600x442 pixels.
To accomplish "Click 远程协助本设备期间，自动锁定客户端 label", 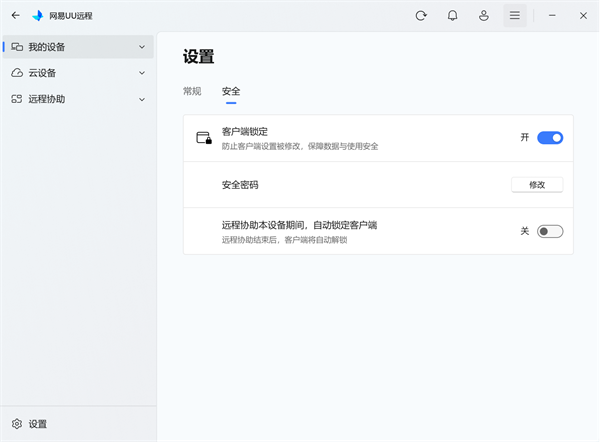I will (299, 225).
